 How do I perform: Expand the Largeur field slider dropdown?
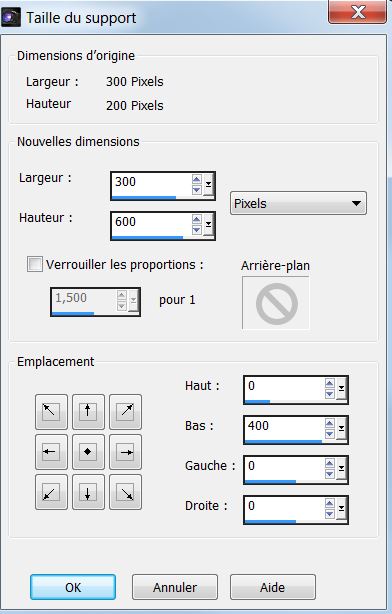pos(209,184)
